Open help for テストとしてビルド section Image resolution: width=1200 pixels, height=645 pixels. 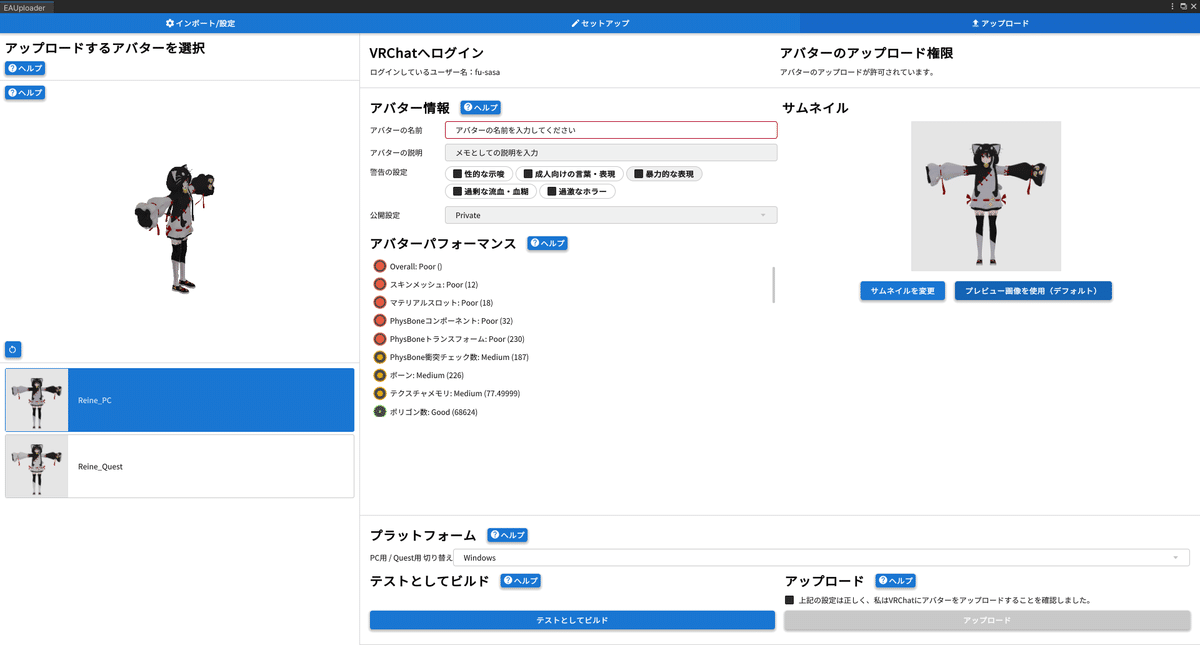tap(520, 580)
